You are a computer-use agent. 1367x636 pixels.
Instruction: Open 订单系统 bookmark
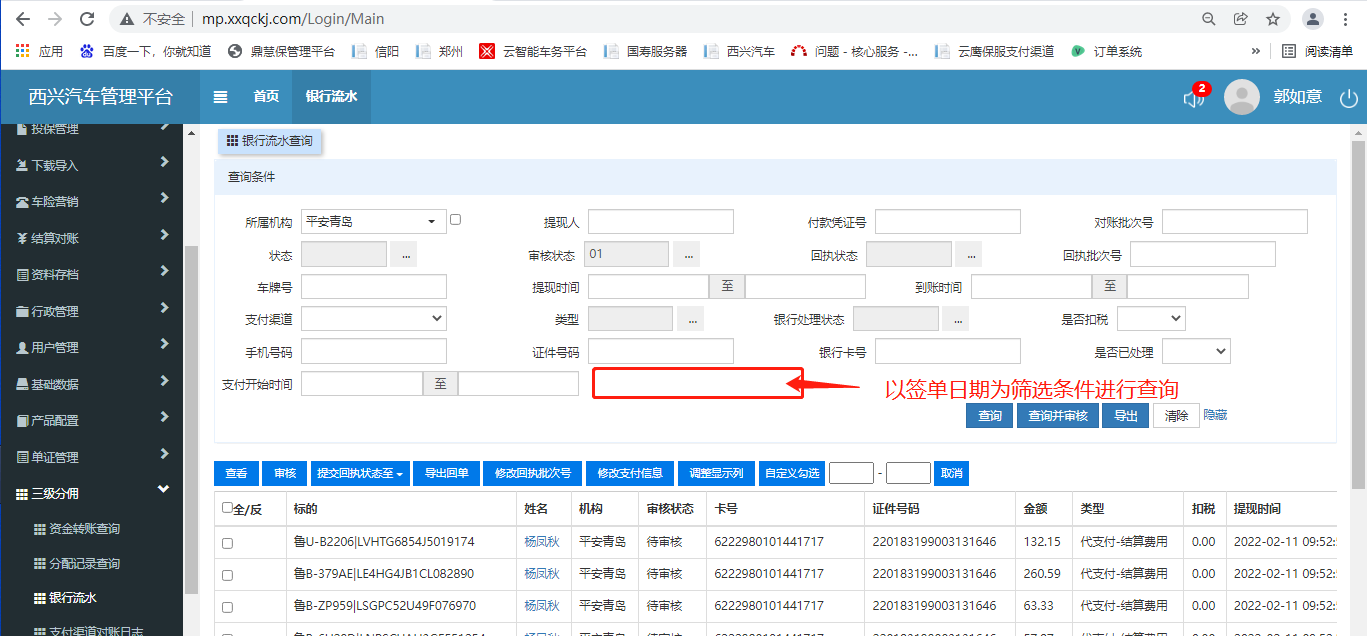click(x=1106, y=51)
